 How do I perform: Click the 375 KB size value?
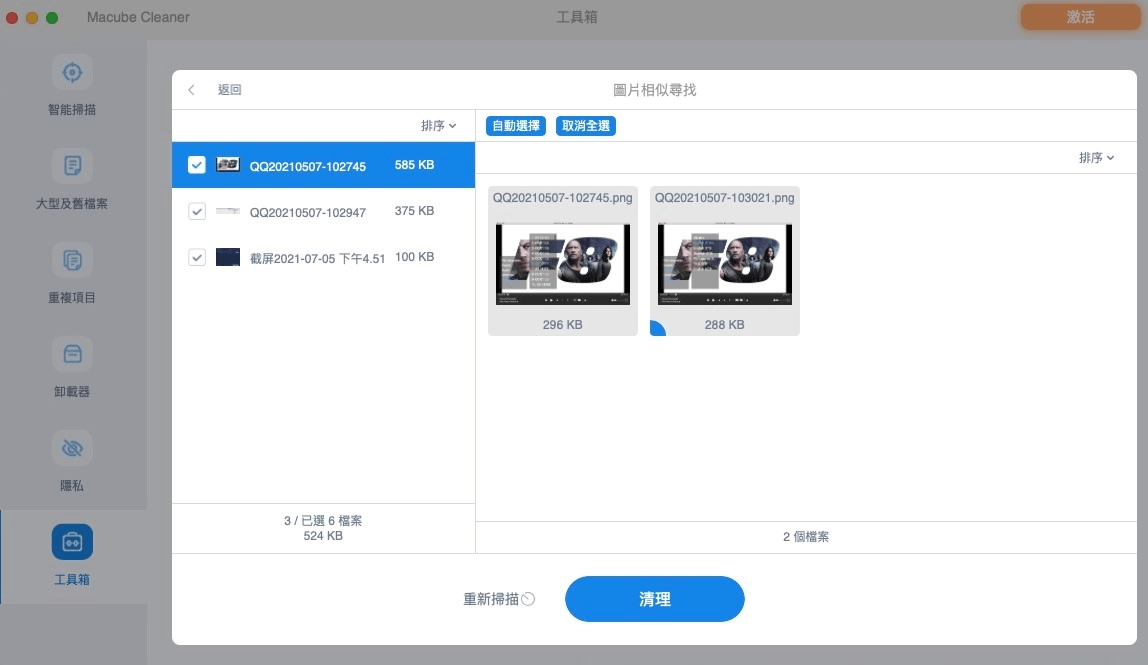click(414, 211)
